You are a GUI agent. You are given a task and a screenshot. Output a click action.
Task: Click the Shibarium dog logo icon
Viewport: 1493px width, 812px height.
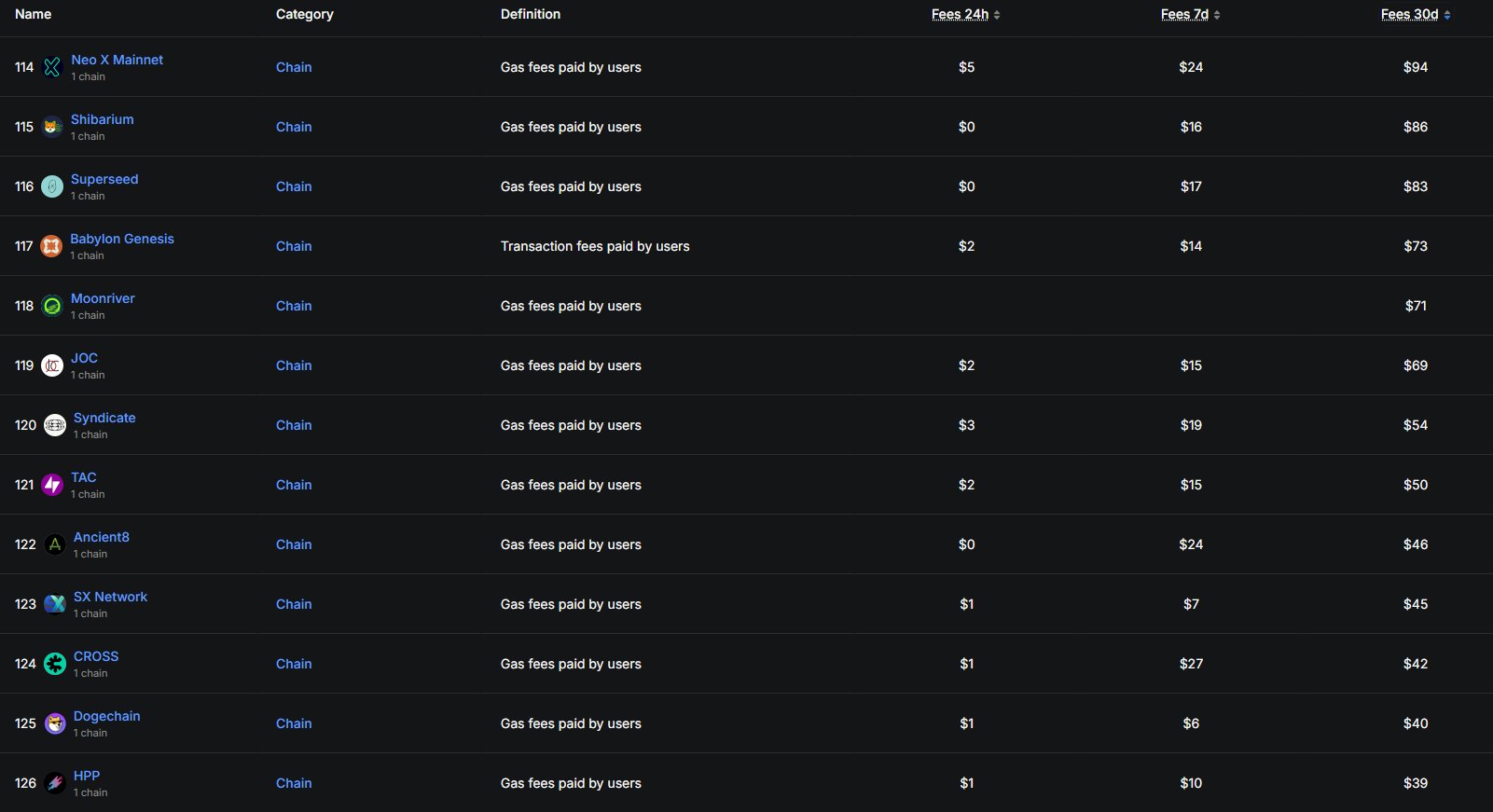coord(52,127)
